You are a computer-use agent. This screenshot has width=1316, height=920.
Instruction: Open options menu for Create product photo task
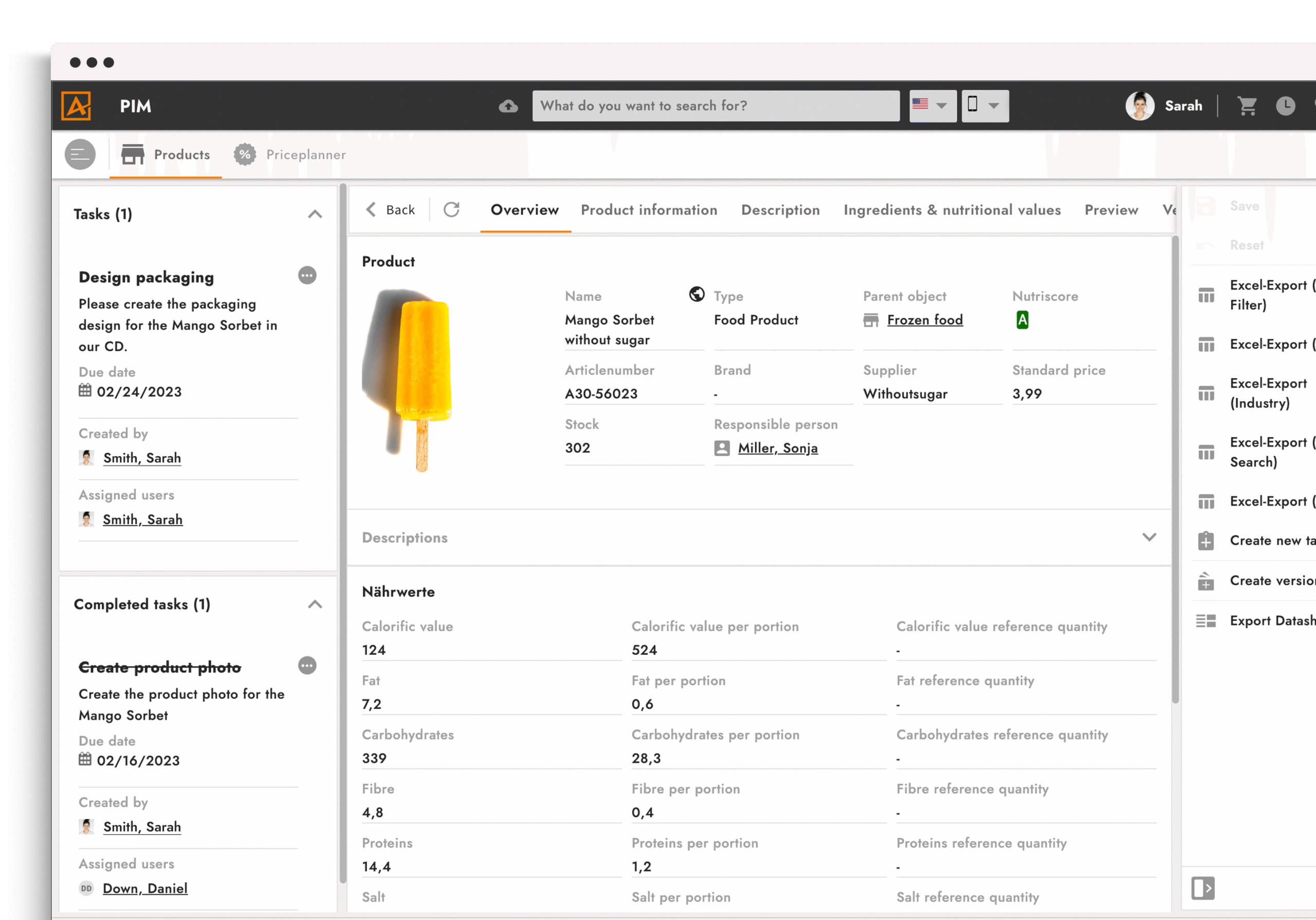[x=307, y=666]
